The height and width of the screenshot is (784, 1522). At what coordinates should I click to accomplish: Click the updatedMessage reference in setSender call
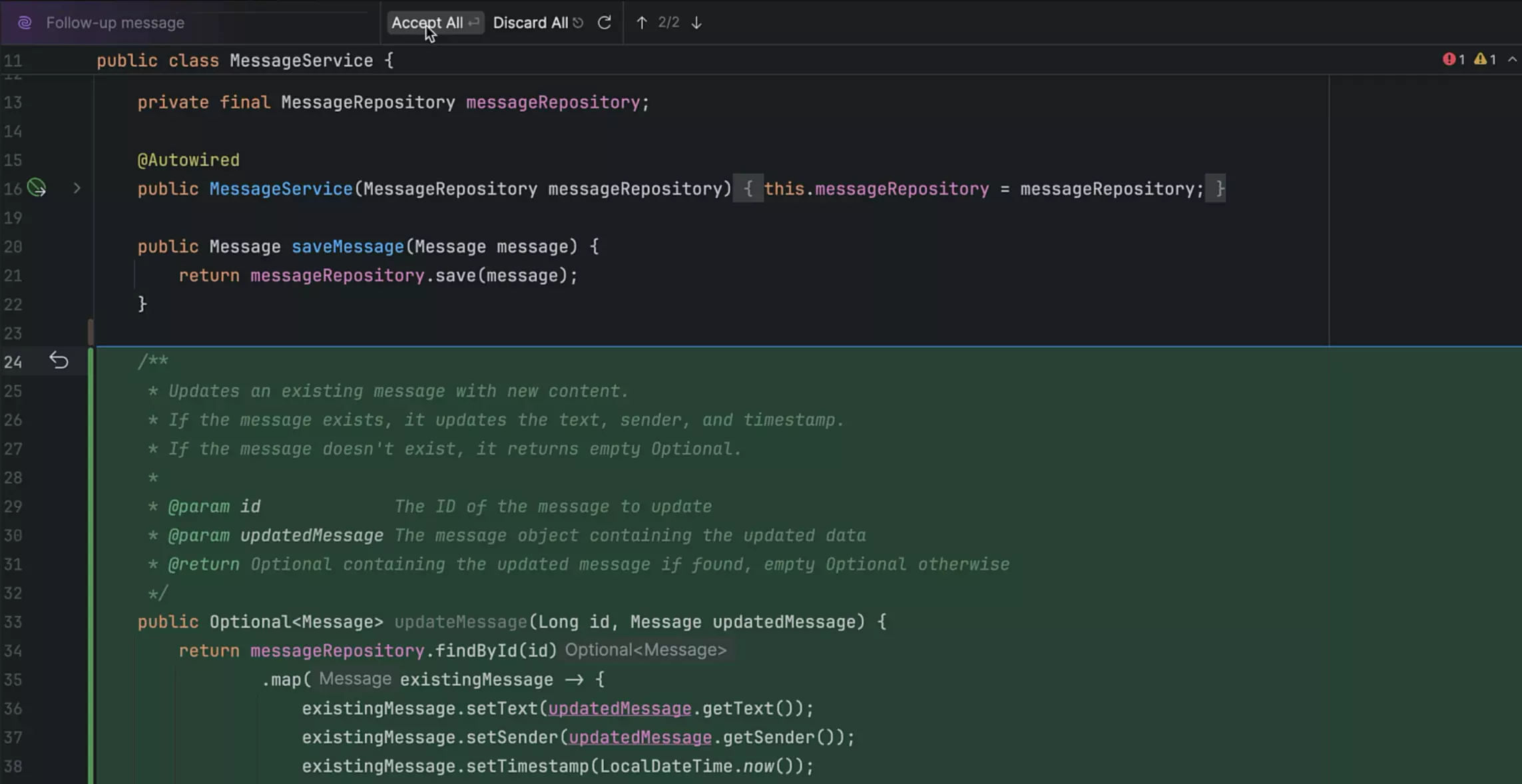pyautogui.click(x=640, y=737)
